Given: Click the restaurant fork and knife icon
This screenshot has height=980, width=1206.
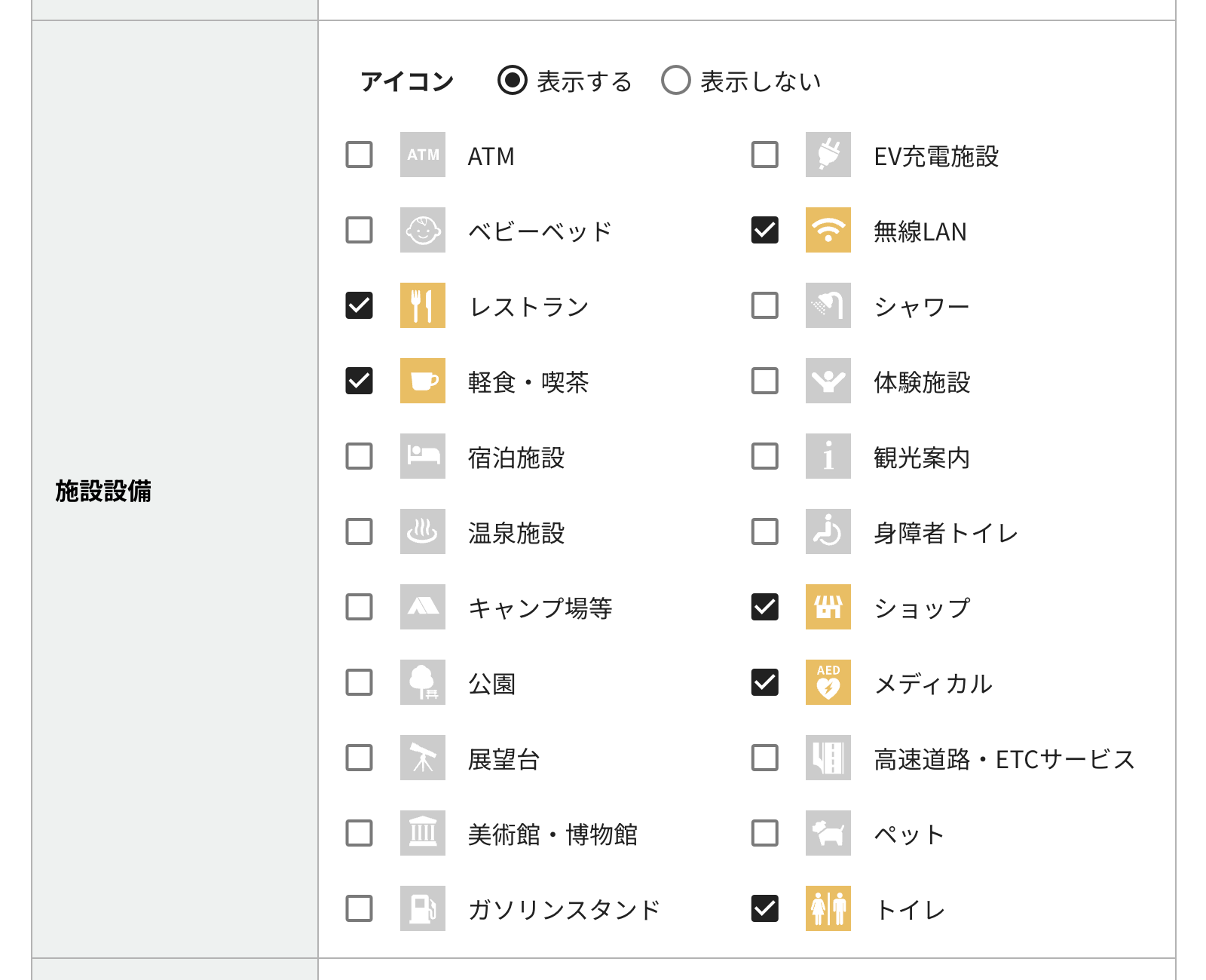Looking at the screenshot, I should tap(422, 305).
